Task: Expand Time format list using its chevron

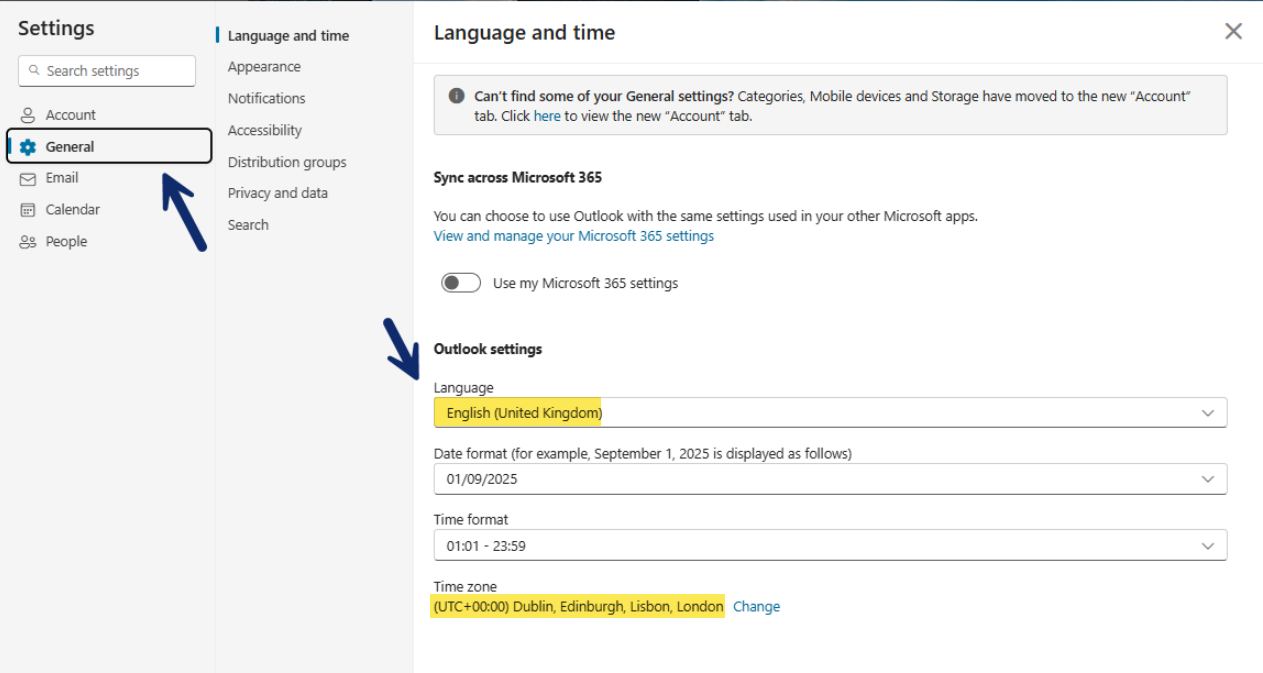Action: pyautogui.click(x=1208, y=546)
